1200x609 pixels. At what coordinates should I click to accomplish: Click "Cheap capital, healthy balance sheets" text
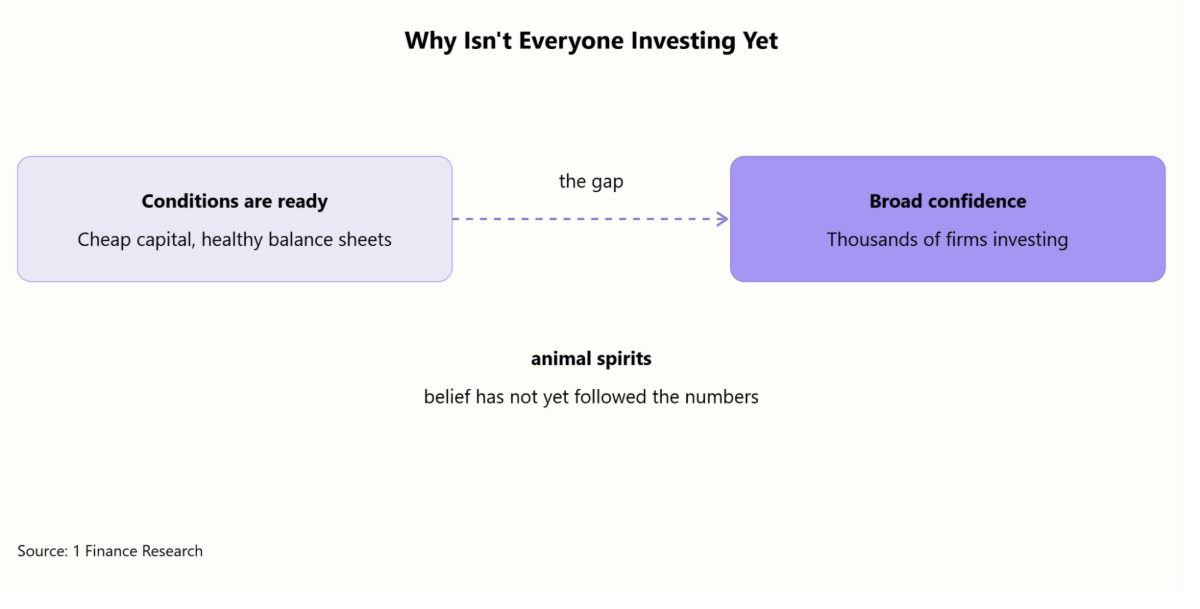point(235,240)
